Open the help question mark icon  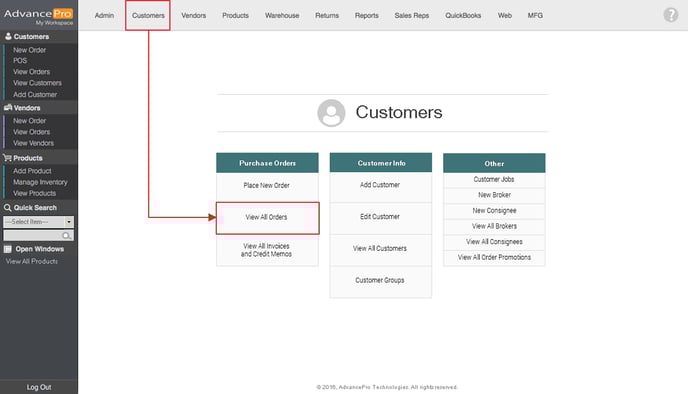[x=670, y=15]
